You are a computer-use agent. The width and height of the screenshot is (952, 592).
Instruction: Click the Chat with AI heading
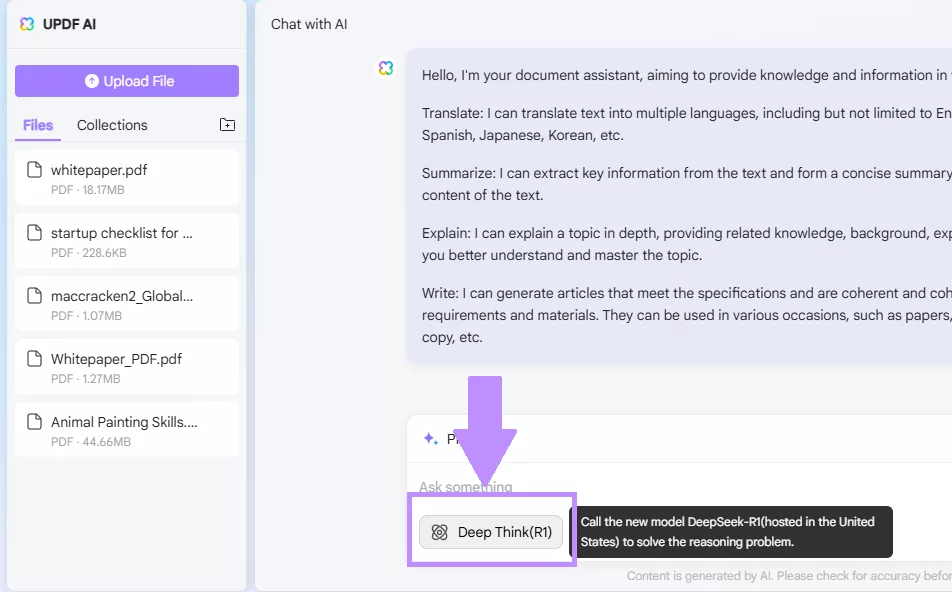[x=309, y=24]
